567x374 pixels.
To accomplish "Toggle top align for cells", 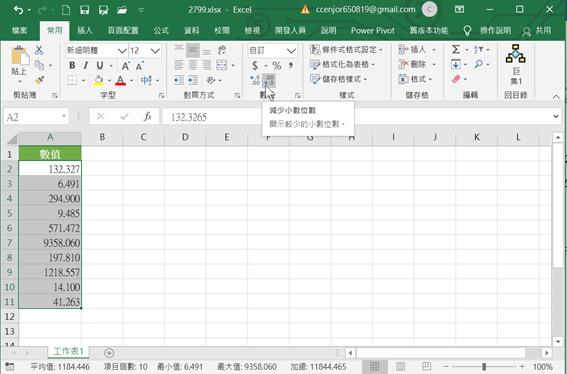I will [179, 50].
